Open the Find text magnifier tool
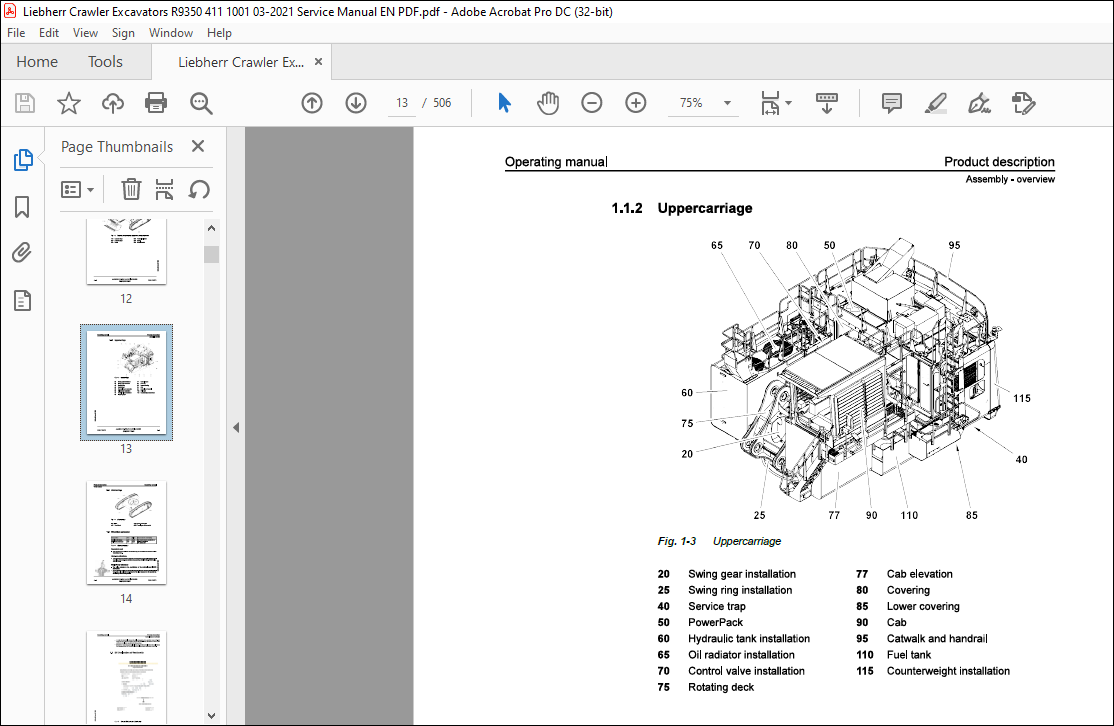Image resolution: width=1114 pixels, height=726 pixels. click(201, 103)
